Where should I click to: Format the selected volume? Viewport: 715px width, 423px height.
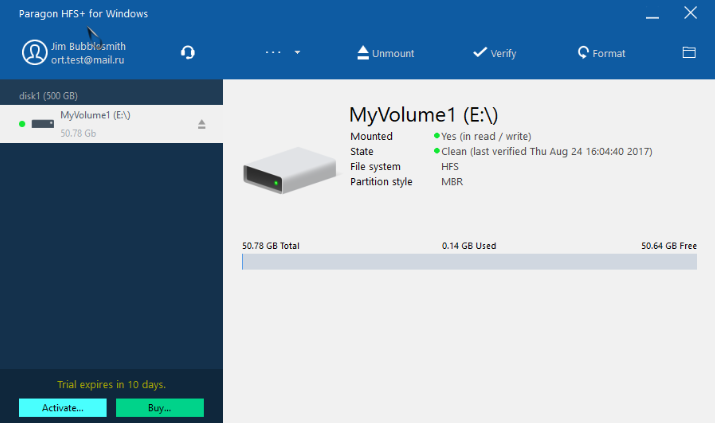pos(601,53)
